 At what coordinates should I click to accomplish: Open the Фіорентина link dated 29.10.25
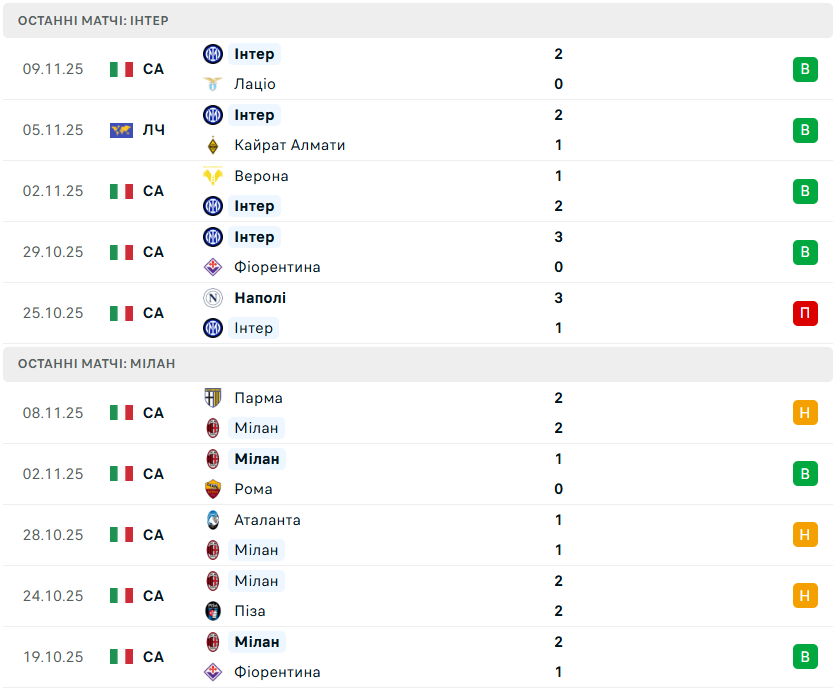coord(277,267)
